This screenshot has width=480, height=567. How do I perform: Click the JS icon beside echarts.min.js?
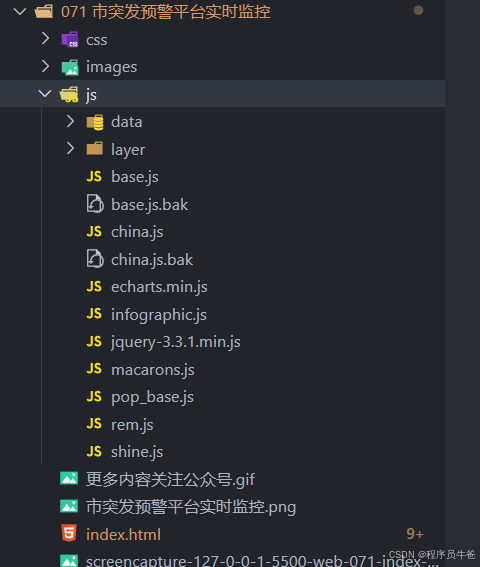tap(94, 286)
